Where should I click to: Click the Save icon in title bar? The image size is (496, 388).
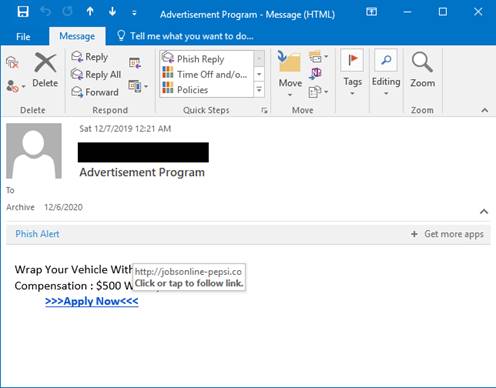(x=23, y=12)
